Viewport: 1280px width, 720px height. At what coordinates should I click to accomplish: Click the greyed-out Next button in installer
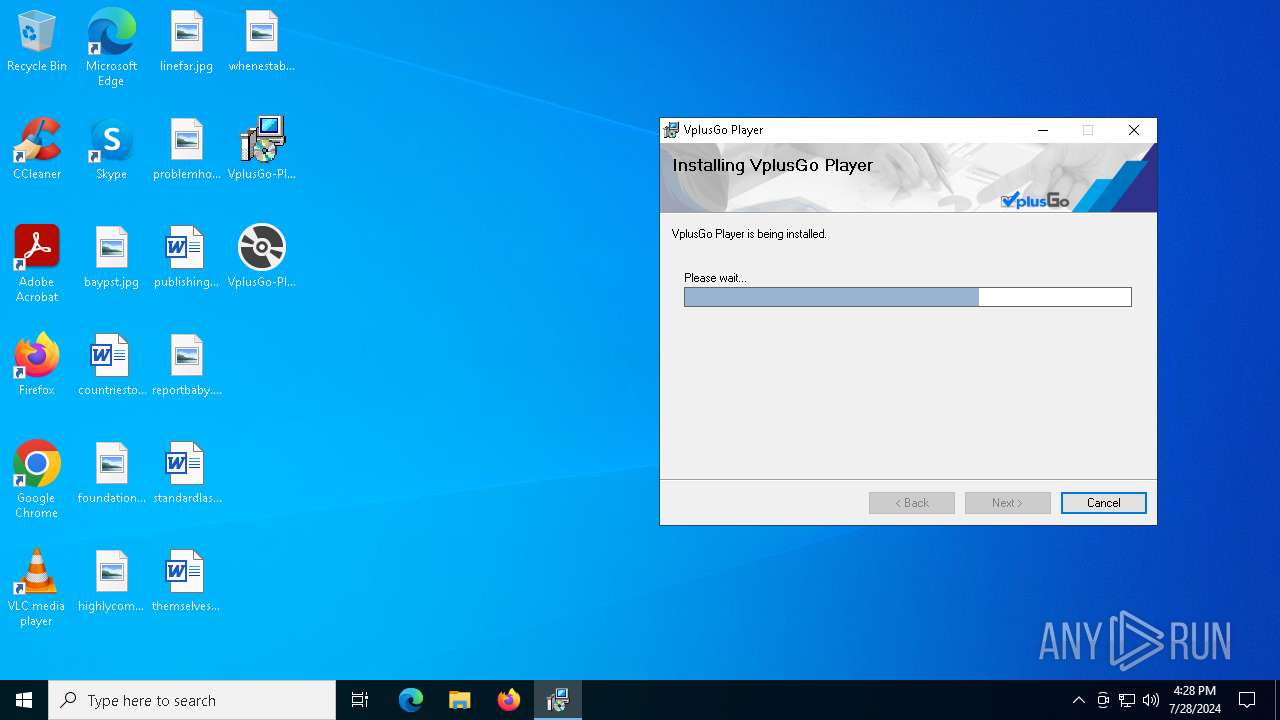(1007, 503)
